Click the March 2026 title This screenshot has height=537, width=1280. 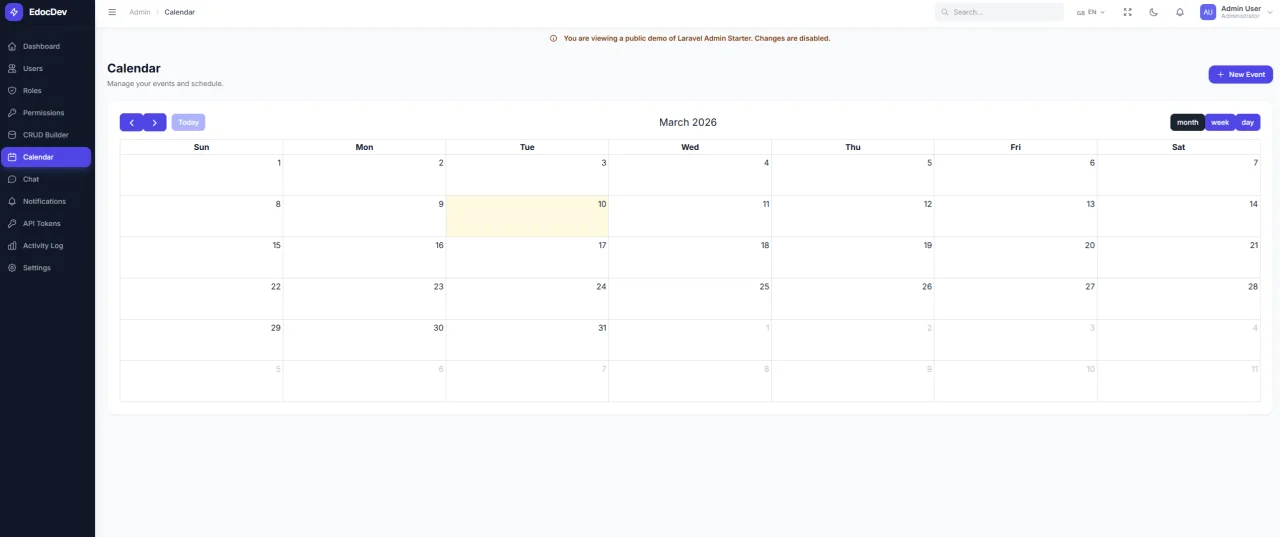pyautogui.click(x=688, y=122)
